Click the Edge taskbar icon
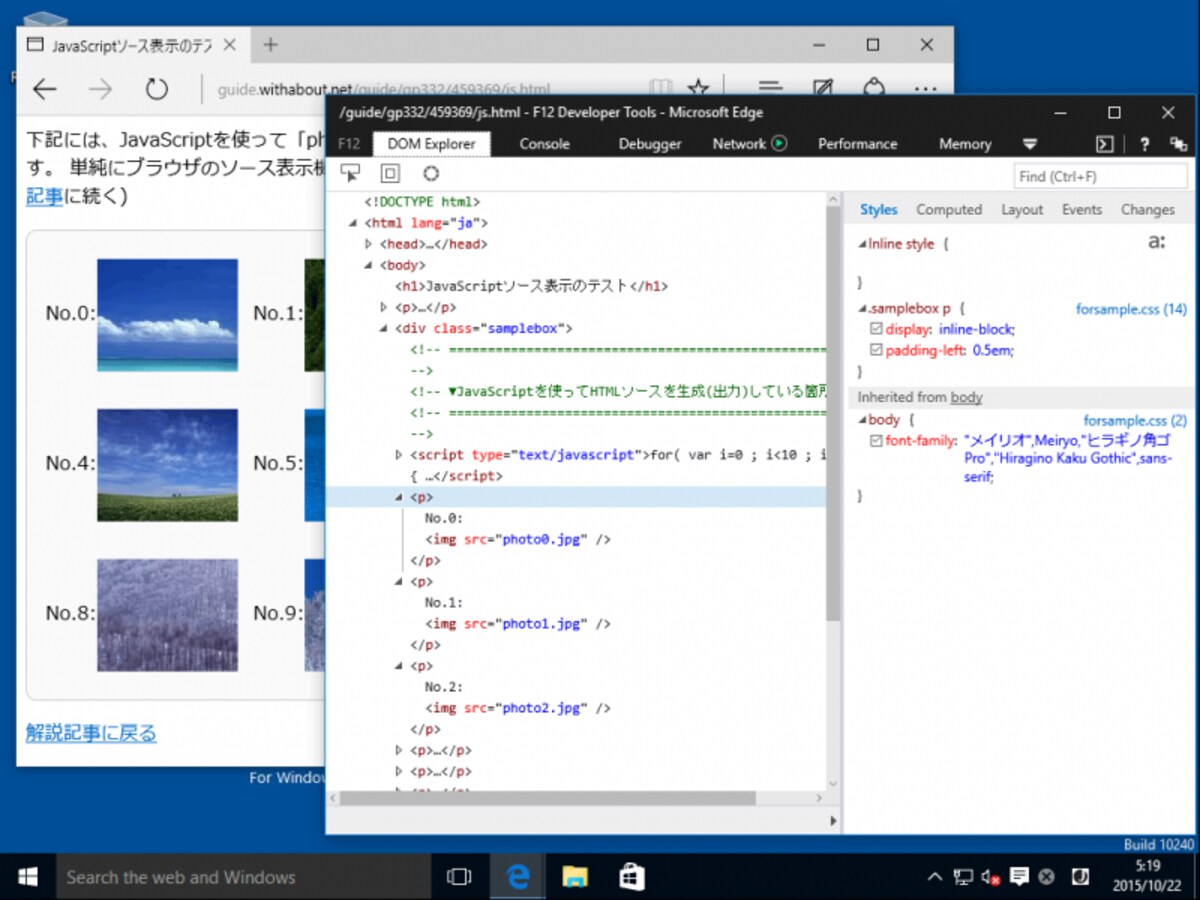 [517, 877]
